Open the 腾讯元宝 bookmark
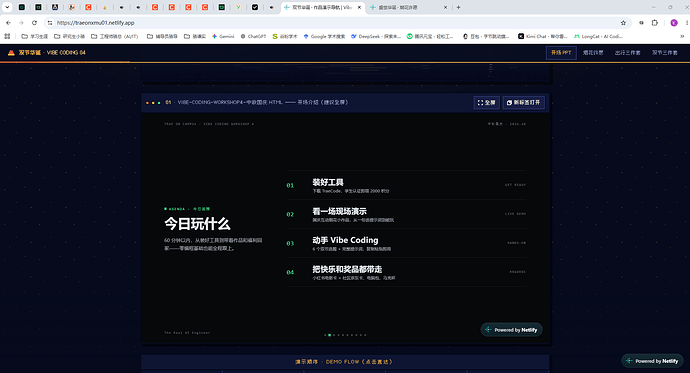 430,37
